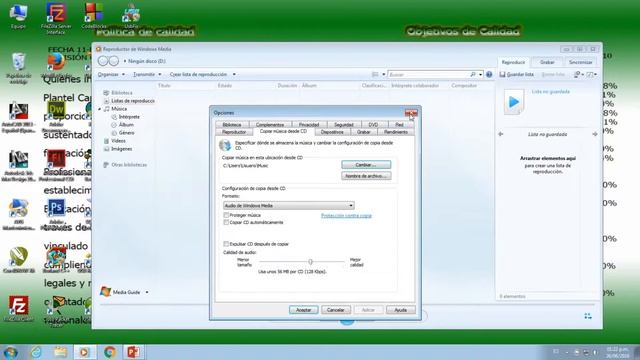Click the Ayuda button
640x360 pixels.
coord(400,310)
